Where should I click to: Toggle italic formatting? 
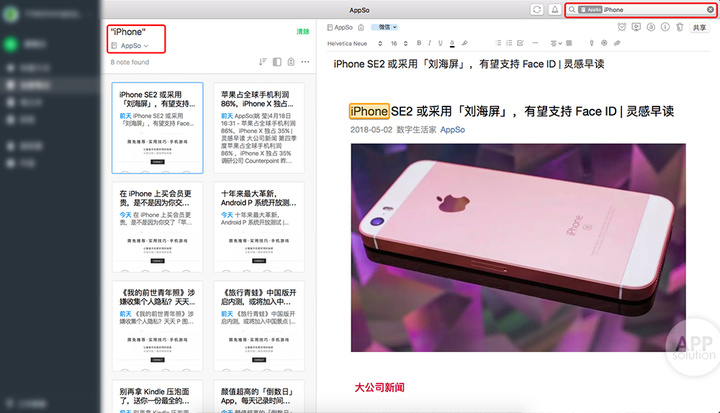429,43
